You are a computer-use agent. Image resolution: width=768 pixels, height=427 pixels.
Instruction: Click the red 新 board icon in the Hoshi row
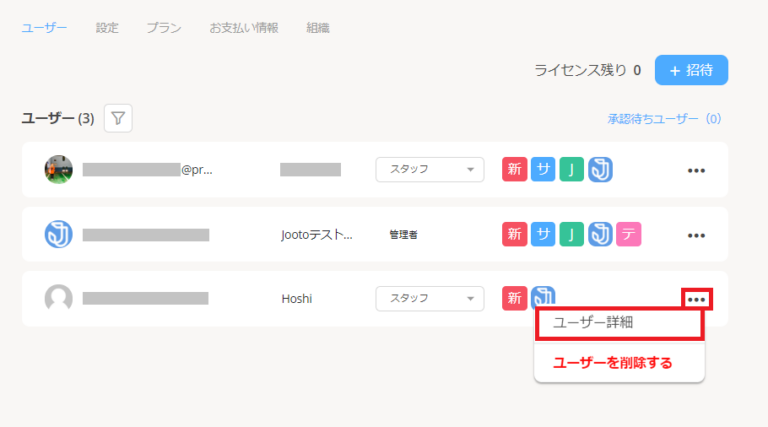pyautogui.click(x=514, y=298)
